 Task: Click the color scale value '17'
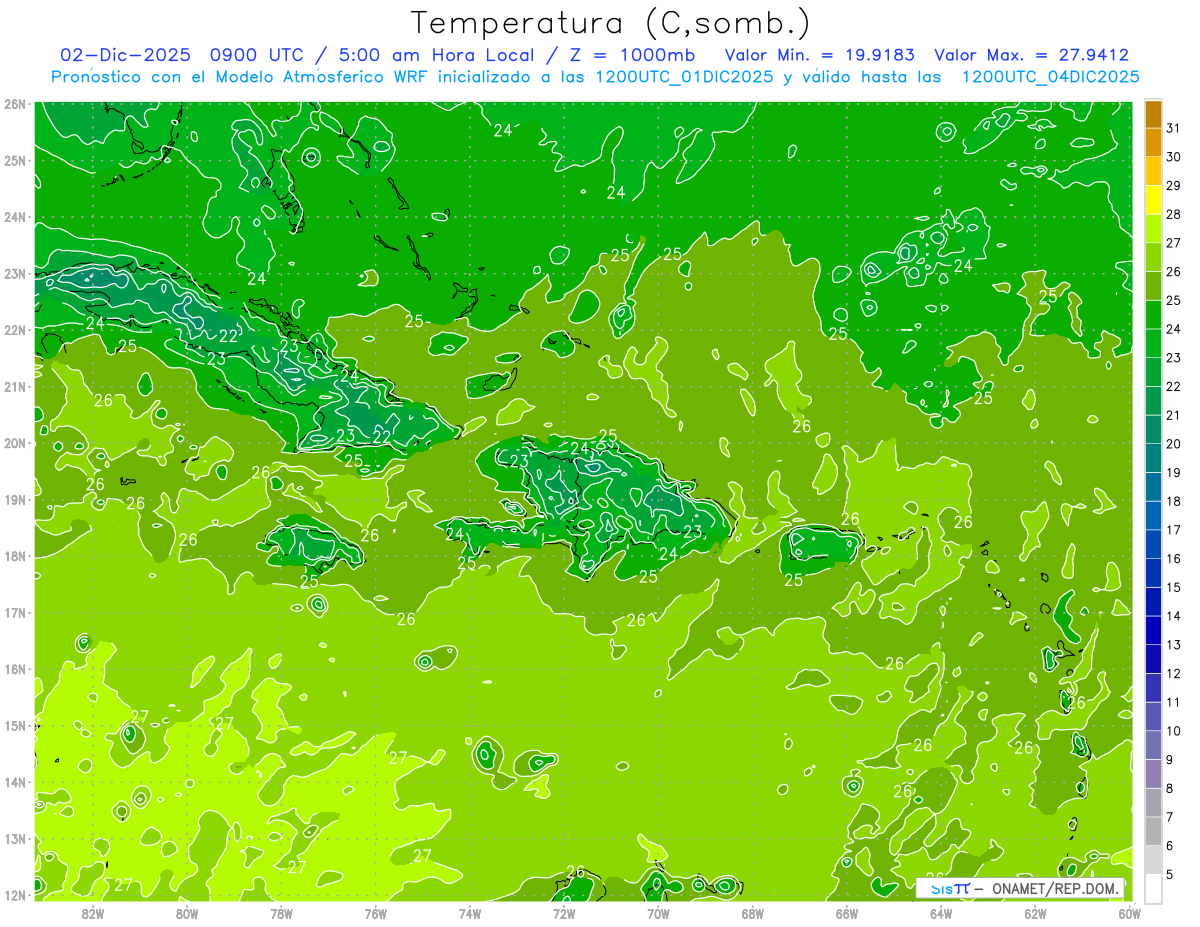[x=1173, y=530]
